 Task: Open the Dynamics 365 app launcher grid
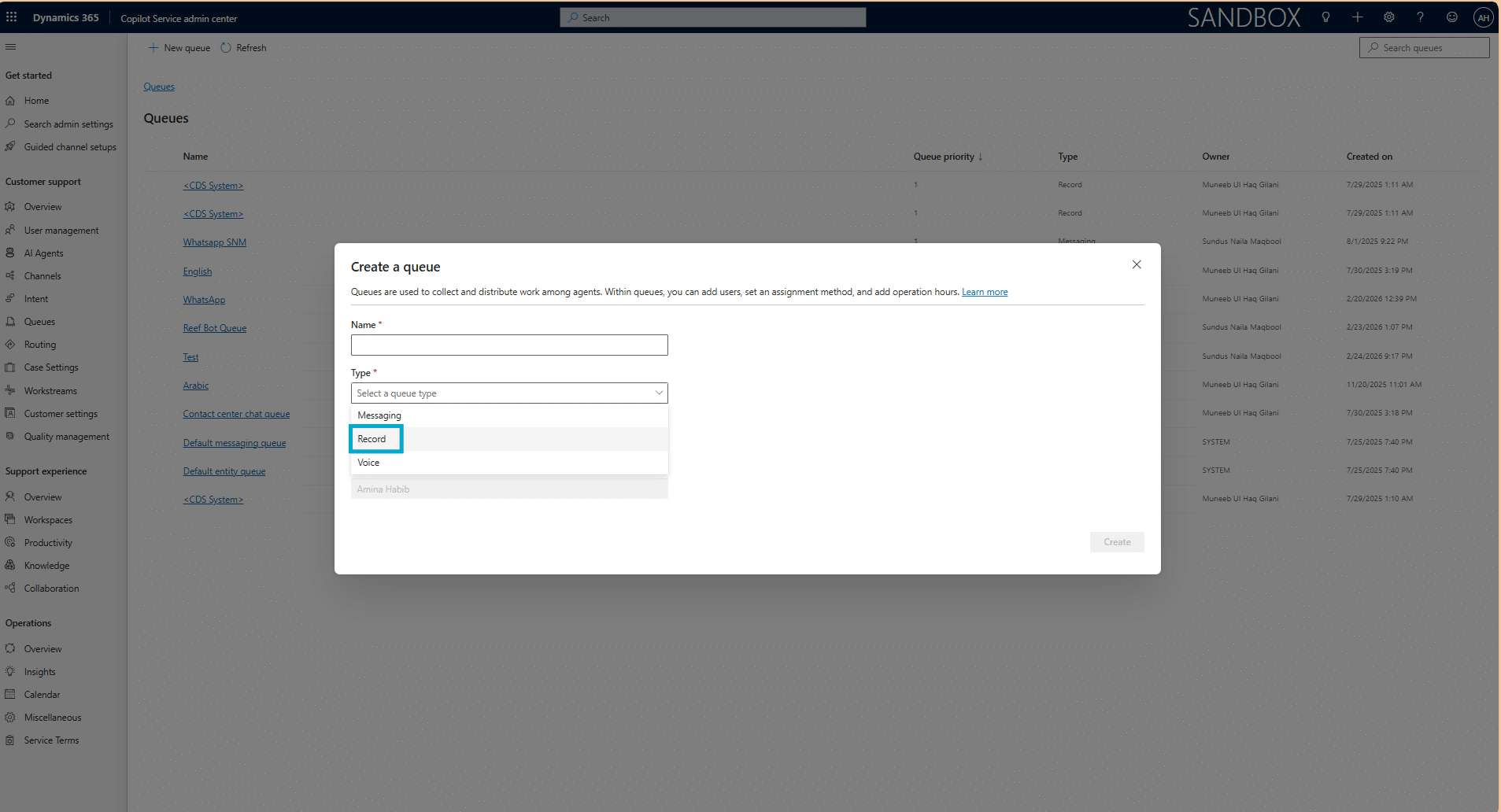coord(12,17)
